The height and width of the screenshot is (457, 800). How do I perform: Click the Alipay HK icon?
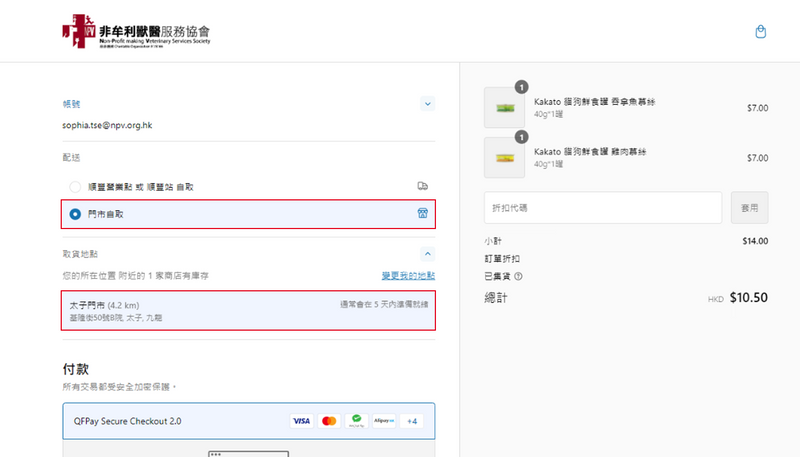384,421
